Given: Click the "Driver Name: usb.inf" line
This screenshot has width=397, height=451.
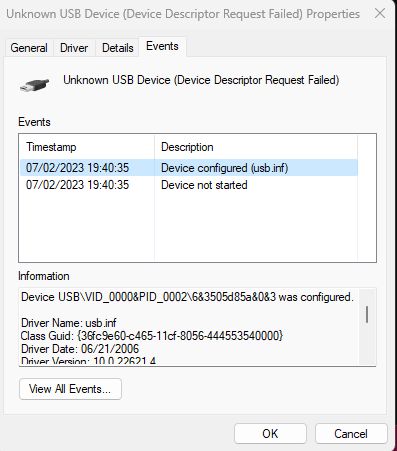Looking at the screenshot, I should (x=69, y=323).
